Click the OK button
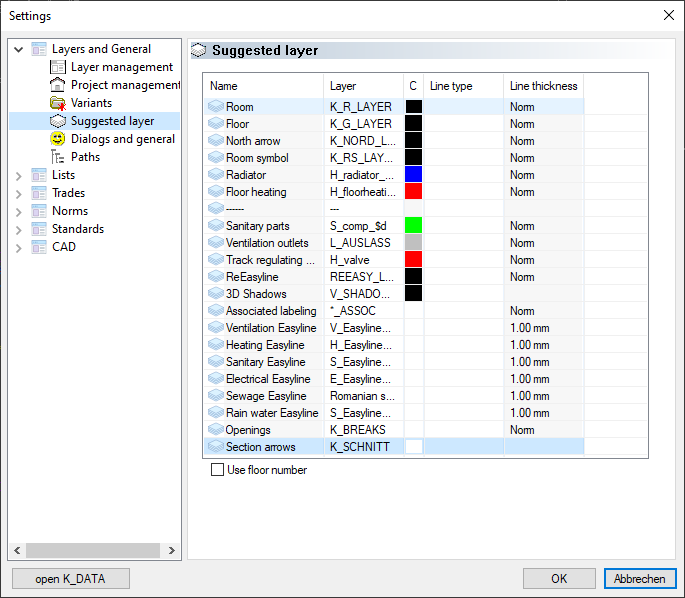Image resolution: width=685 pixels, height=598 pixels. click(x=559, y=579)
